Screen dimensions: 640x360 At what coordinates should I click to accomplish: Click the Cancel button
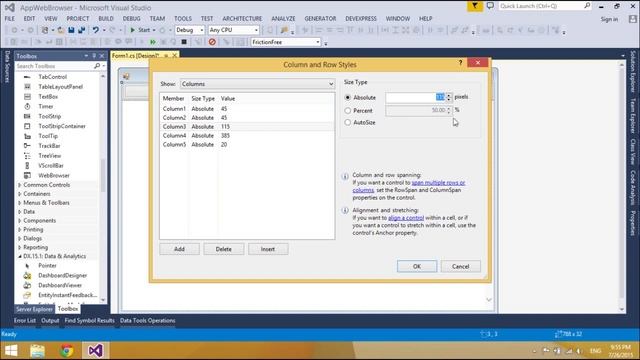(460, 267)
